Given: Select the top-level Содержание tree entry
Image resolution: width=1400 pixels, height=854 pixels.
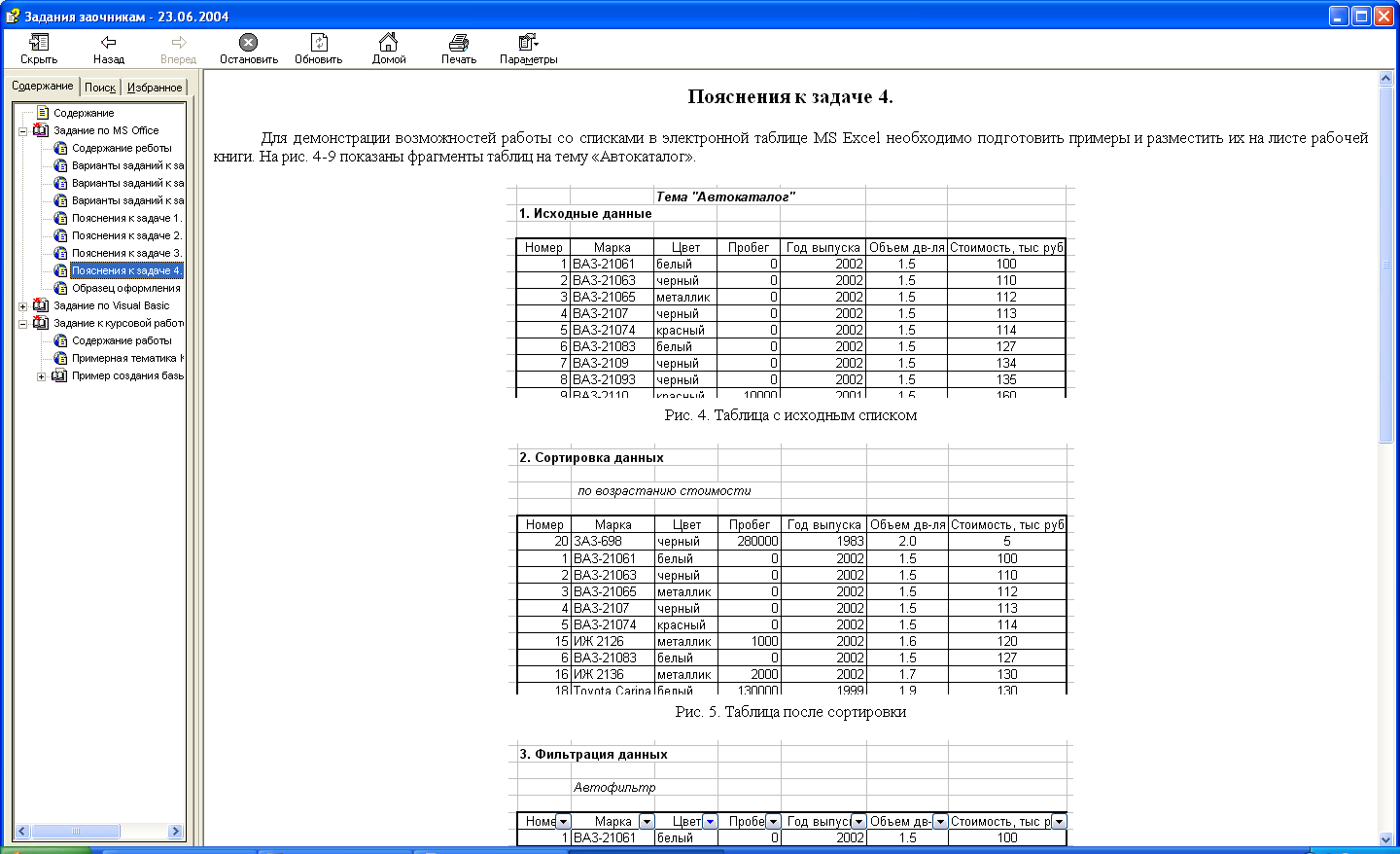Looking at the screenshot, I should tap(84, 113).
